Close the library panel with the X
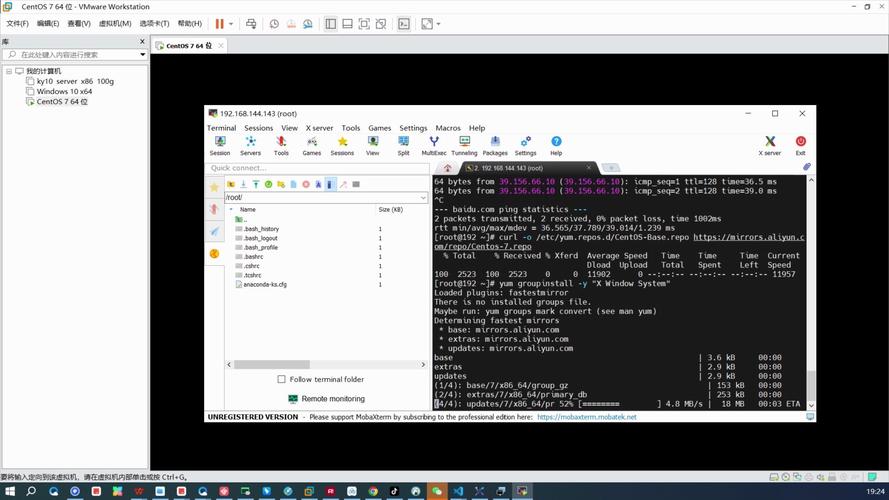Image resolution: width=889 pixels, height=500 pixels. click(x=142, y=41)
